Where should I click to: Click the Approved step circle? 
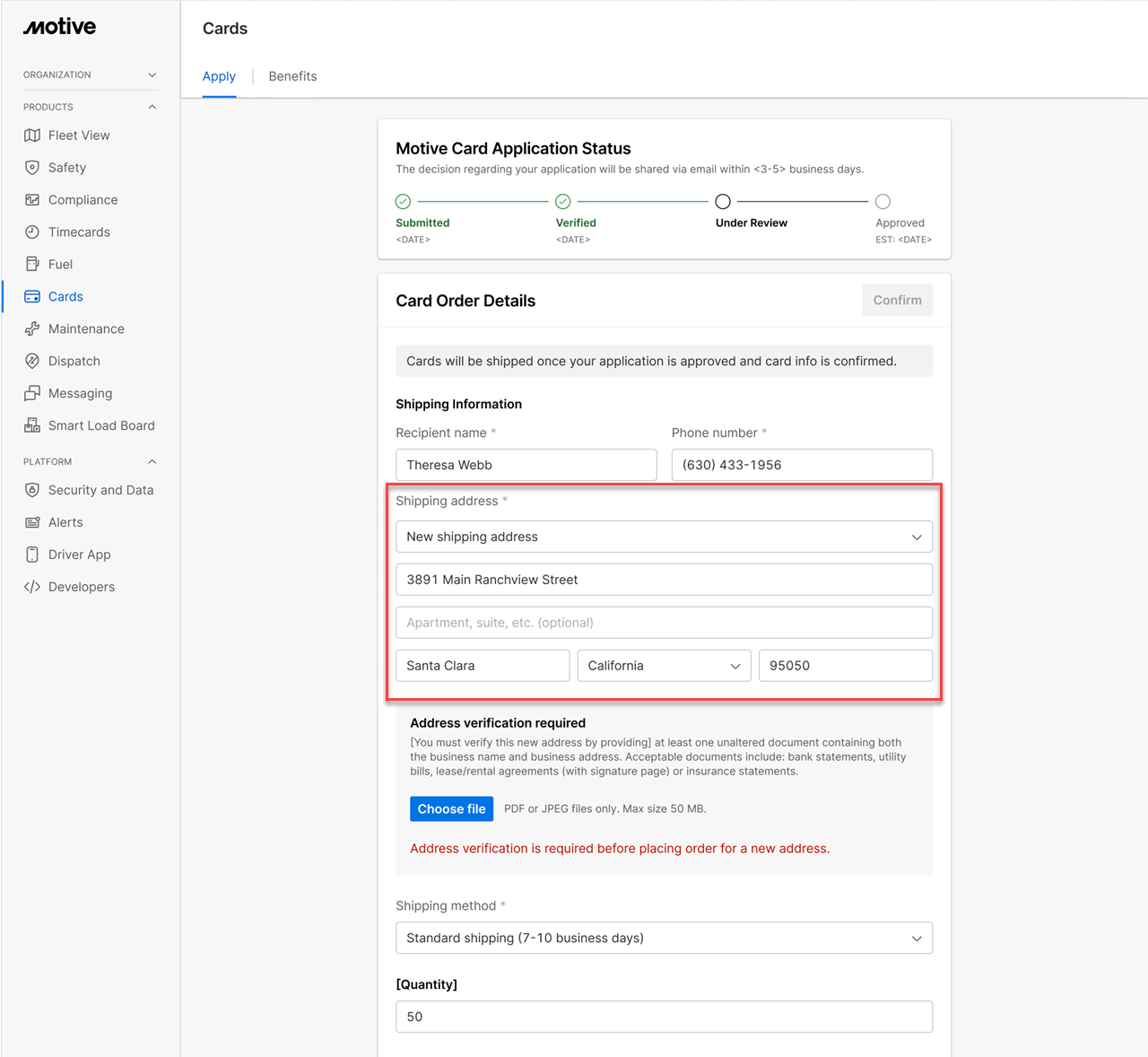[x=883, y=202]
